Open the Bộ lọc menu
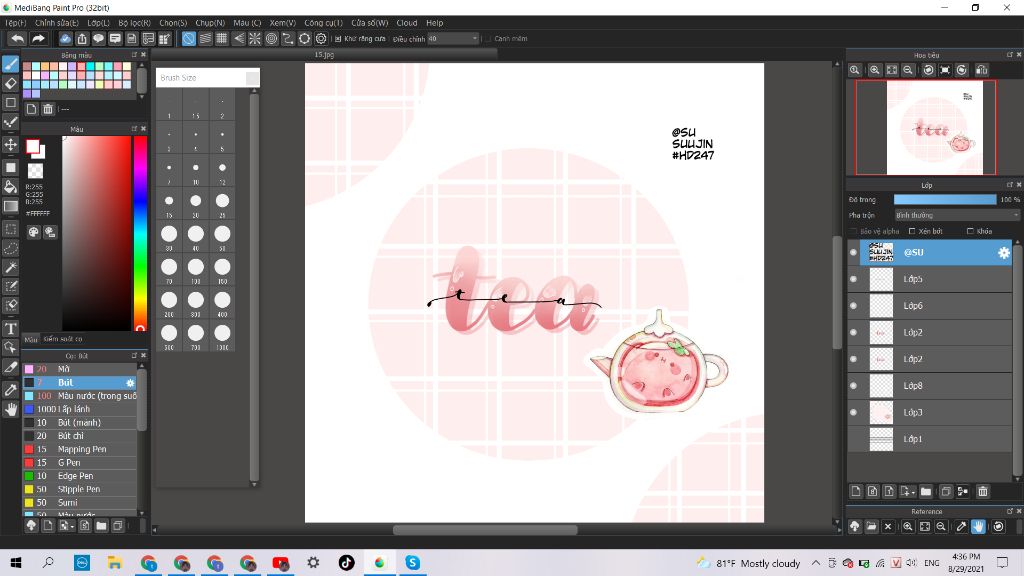The width and height of the screenshot is (1024, 576). (x=135, y=23)
